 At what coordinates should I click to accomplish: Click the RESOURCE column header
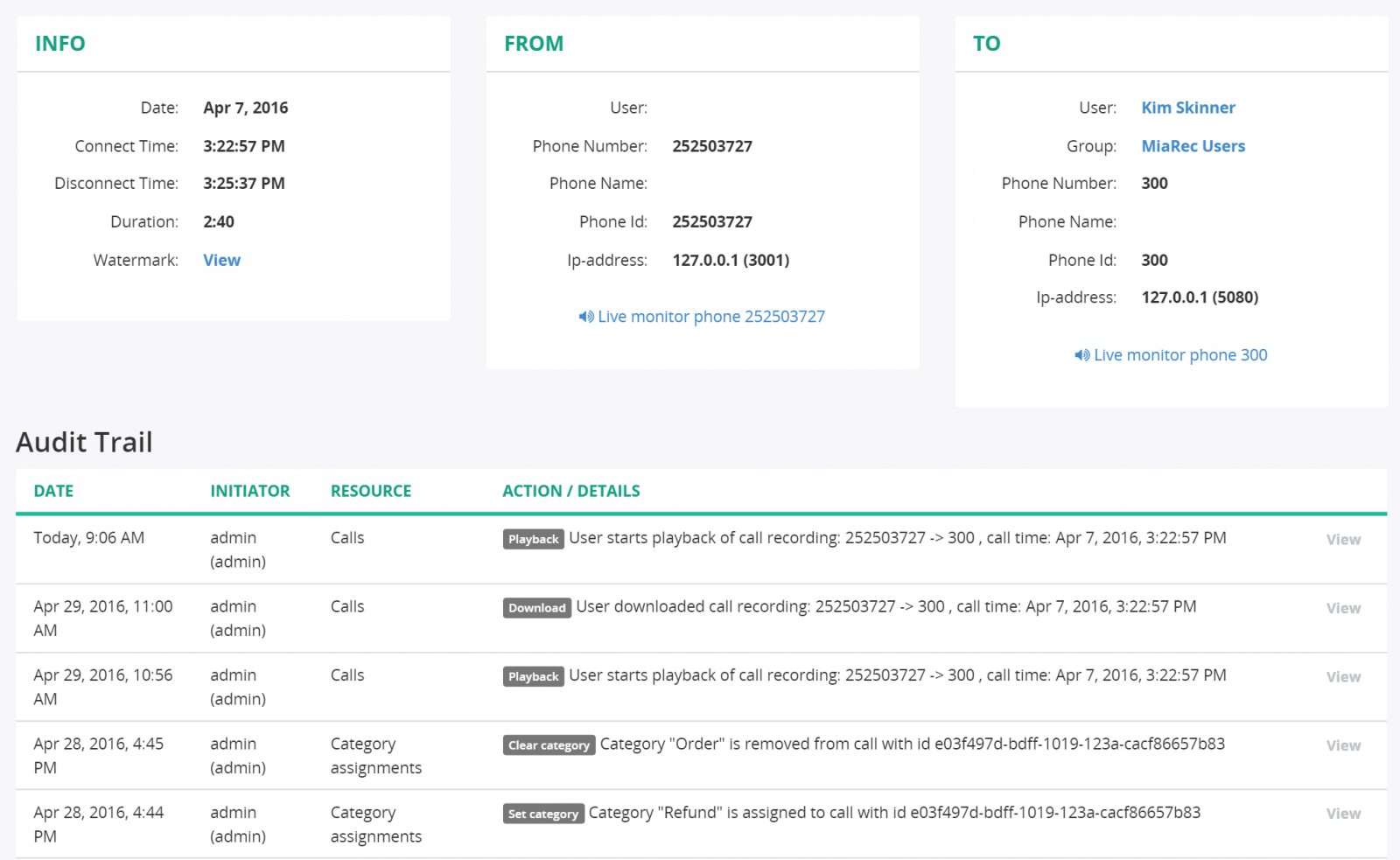pyautogui.click(x=370, y=491)
